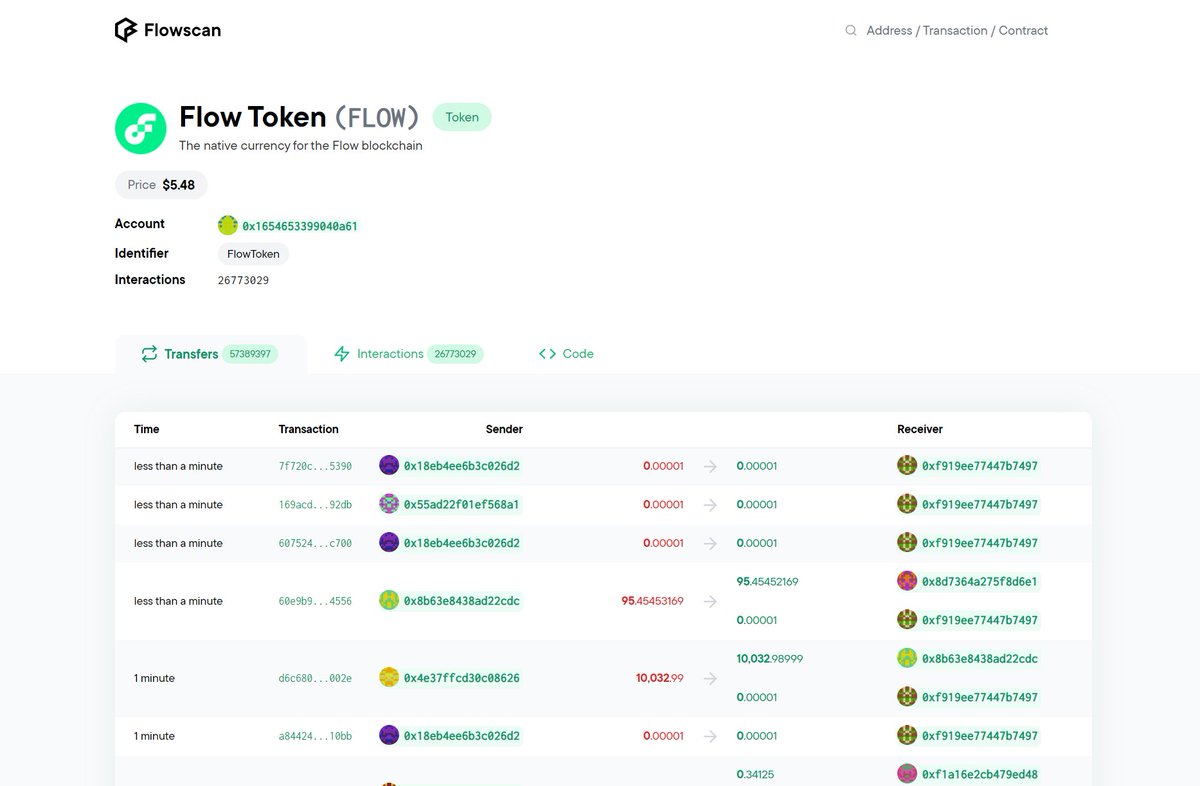
Task: Click sender address 0x55ad22f01ef568a1
Action: [462, 505]
